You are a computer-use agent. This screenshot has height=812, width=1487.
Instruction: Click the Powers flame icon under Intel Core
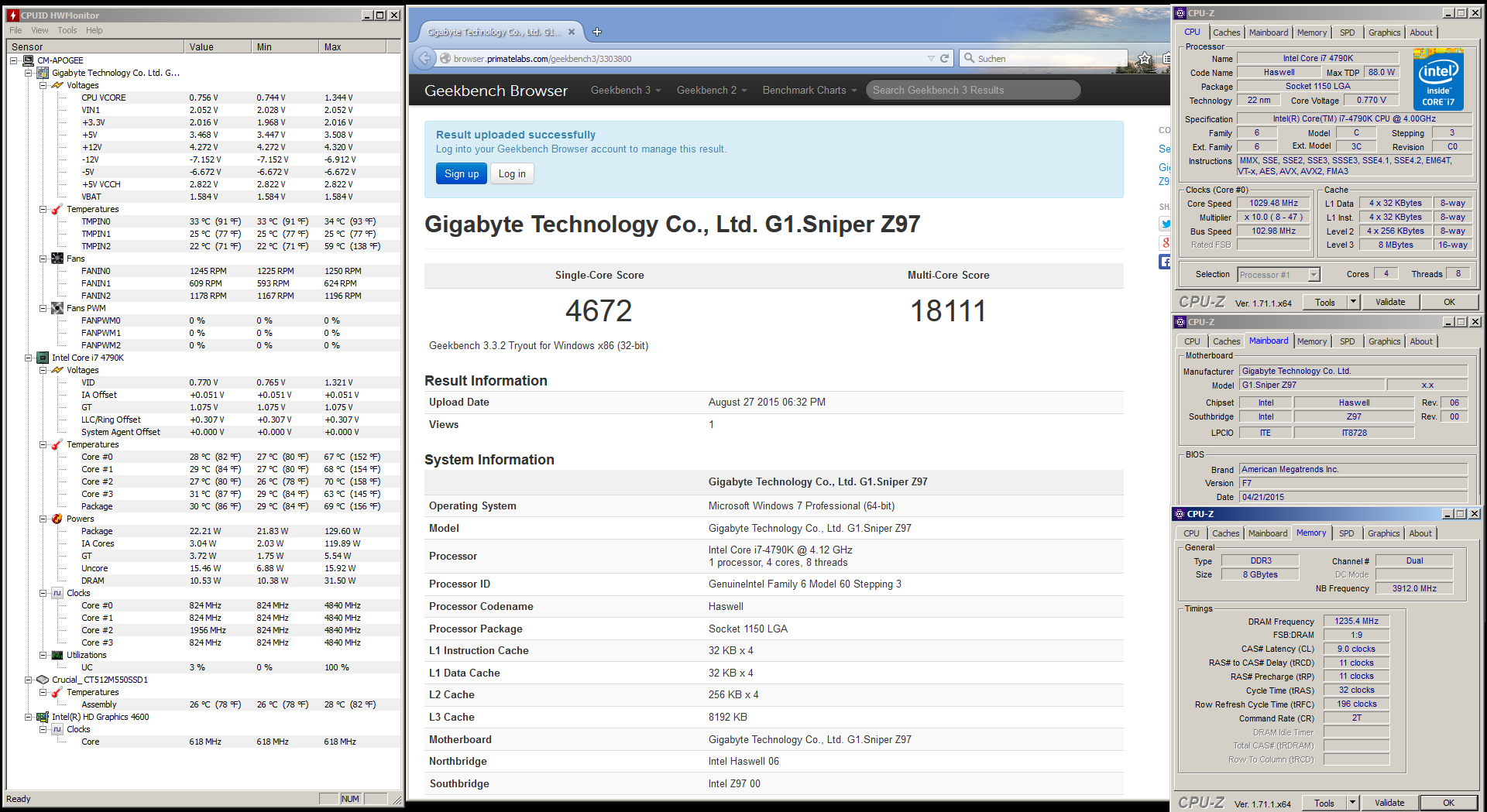[x=57, y=519]
